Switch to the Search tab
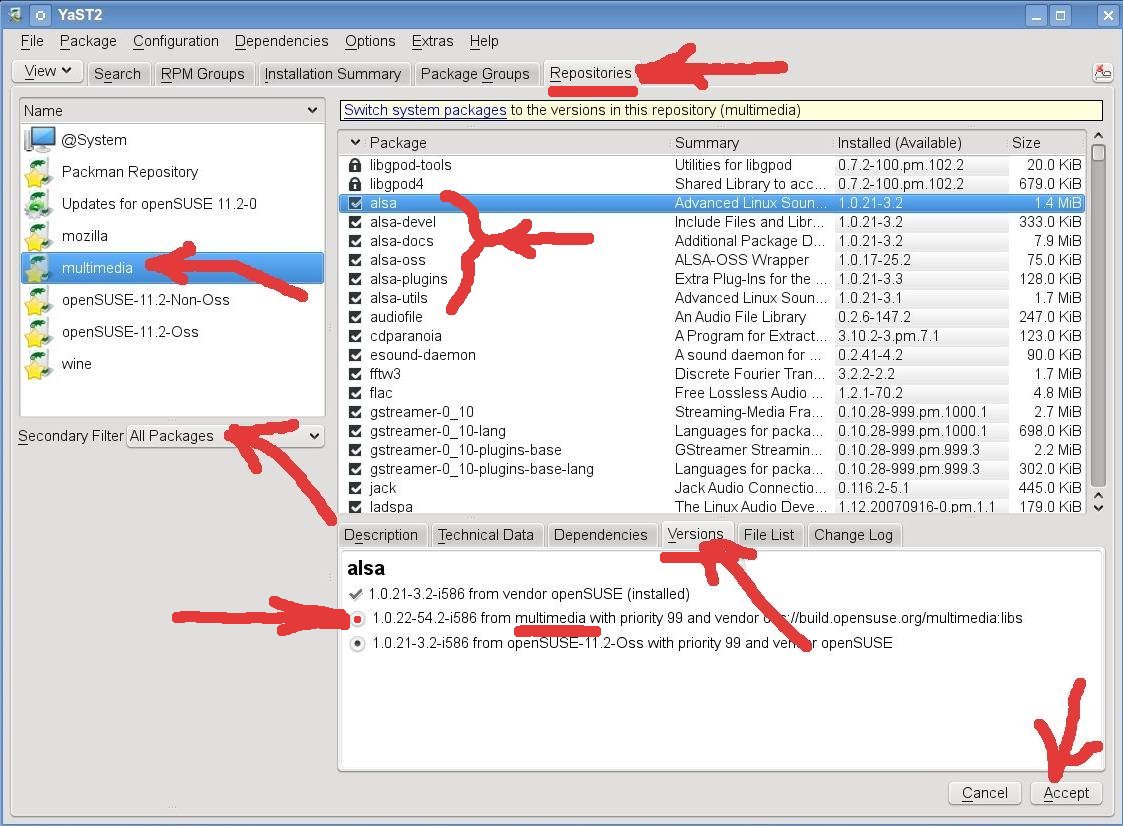The width and height of the screenshot is (1123, 826). click(117, 74)
